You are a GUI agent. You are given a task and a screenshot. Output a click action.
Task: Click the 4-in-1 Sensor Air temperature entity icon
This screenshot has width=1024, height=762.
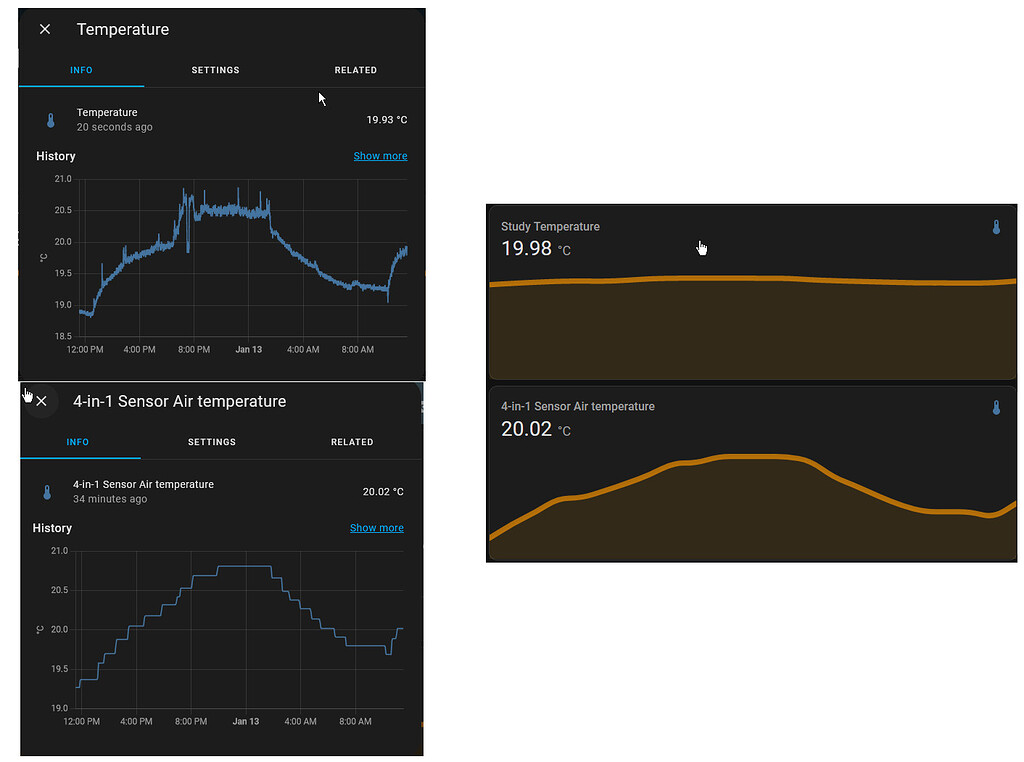[x=46, y=491]
